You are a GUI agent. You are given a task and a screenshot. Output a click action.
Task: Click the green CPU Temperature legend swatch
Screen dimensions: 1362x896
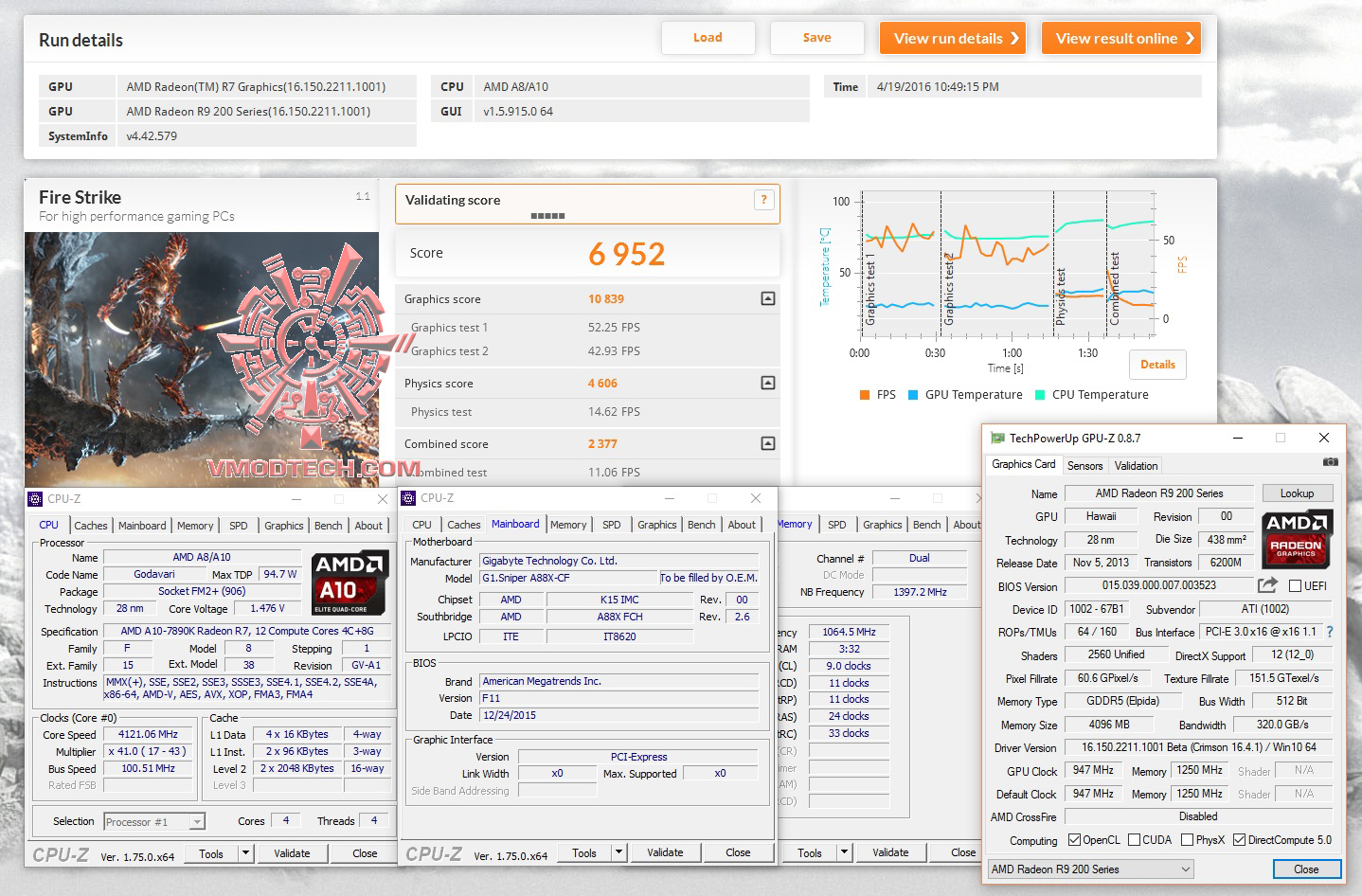1040,395
